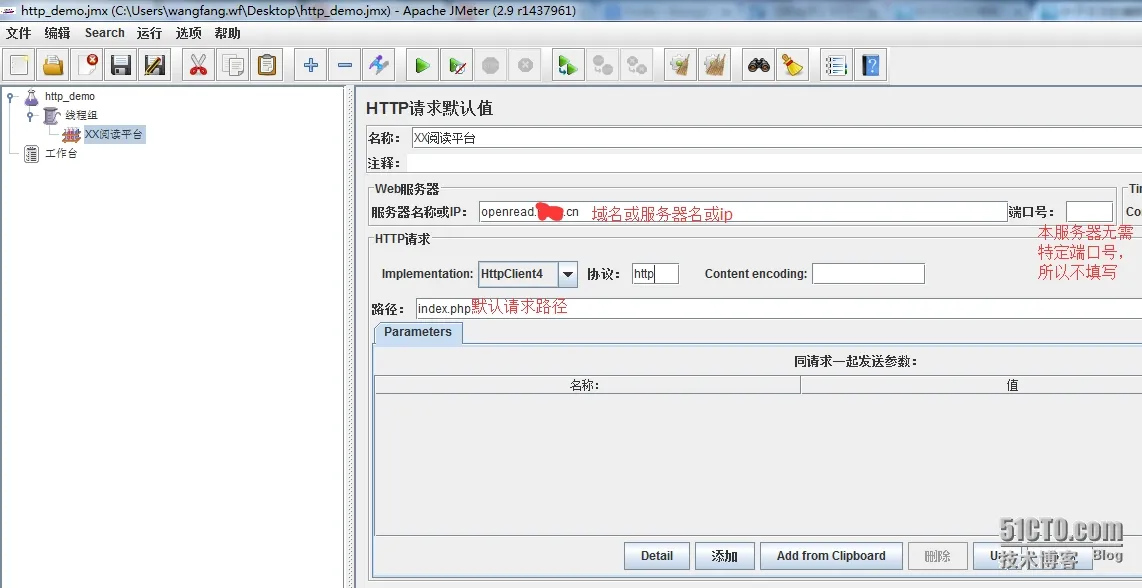The image size is (1142, 588).
Task: Select 工作台 in the tree
Action: 61,154
